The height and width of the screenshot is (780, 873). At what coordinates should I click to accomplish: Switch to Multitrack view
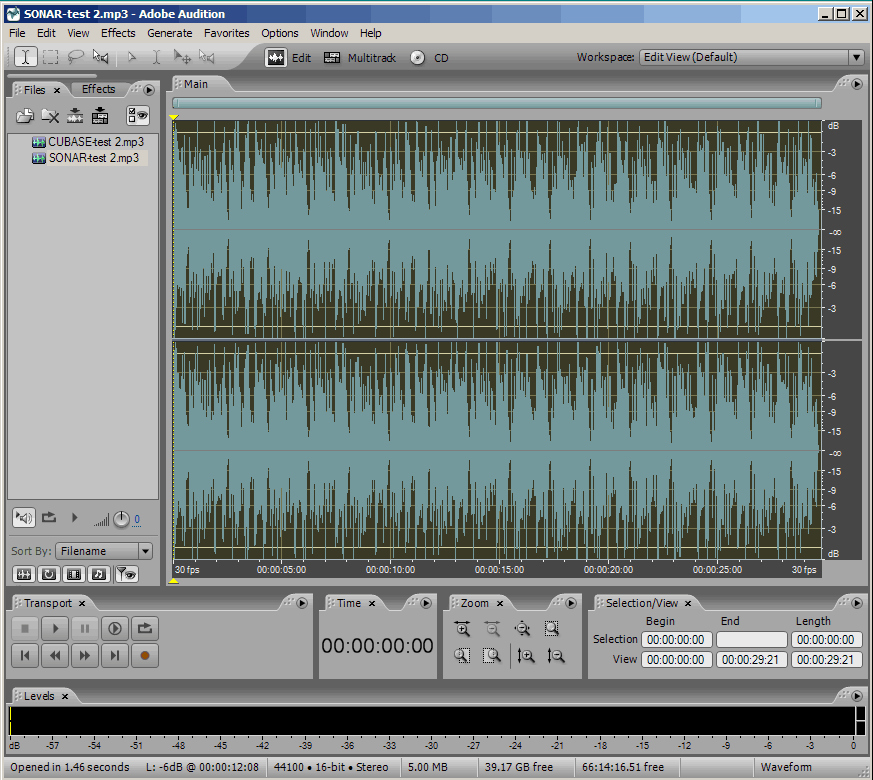coord(360,58)
